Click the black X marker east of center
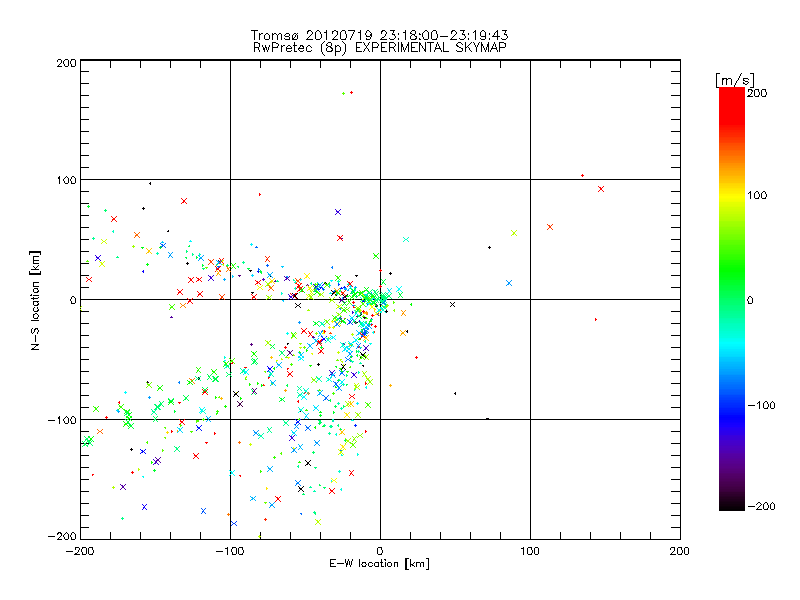This screenshot has width=800, height=600. tap(452, 305)
